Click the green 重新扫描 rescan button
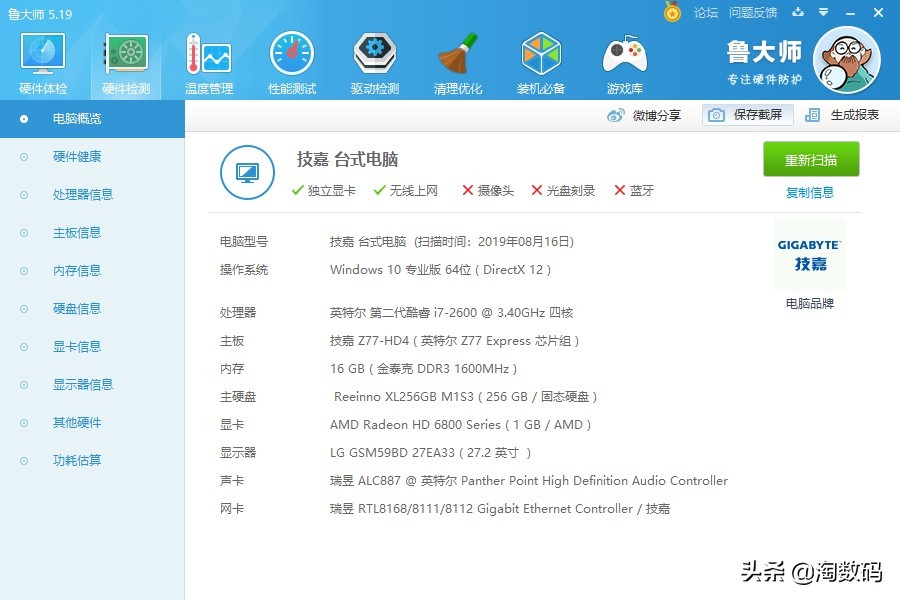900x600 pixels. [810, 159]
